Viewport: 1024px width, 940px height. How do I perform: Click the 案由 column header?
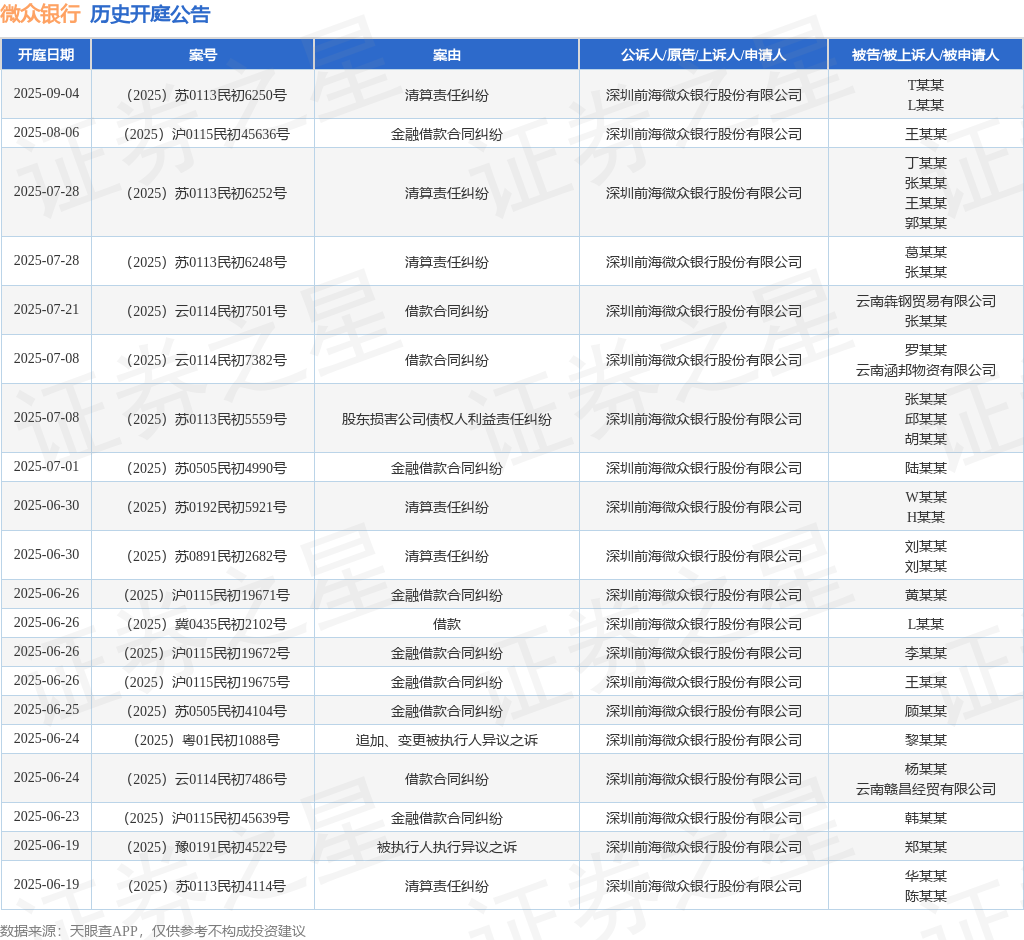click(447, 55)
